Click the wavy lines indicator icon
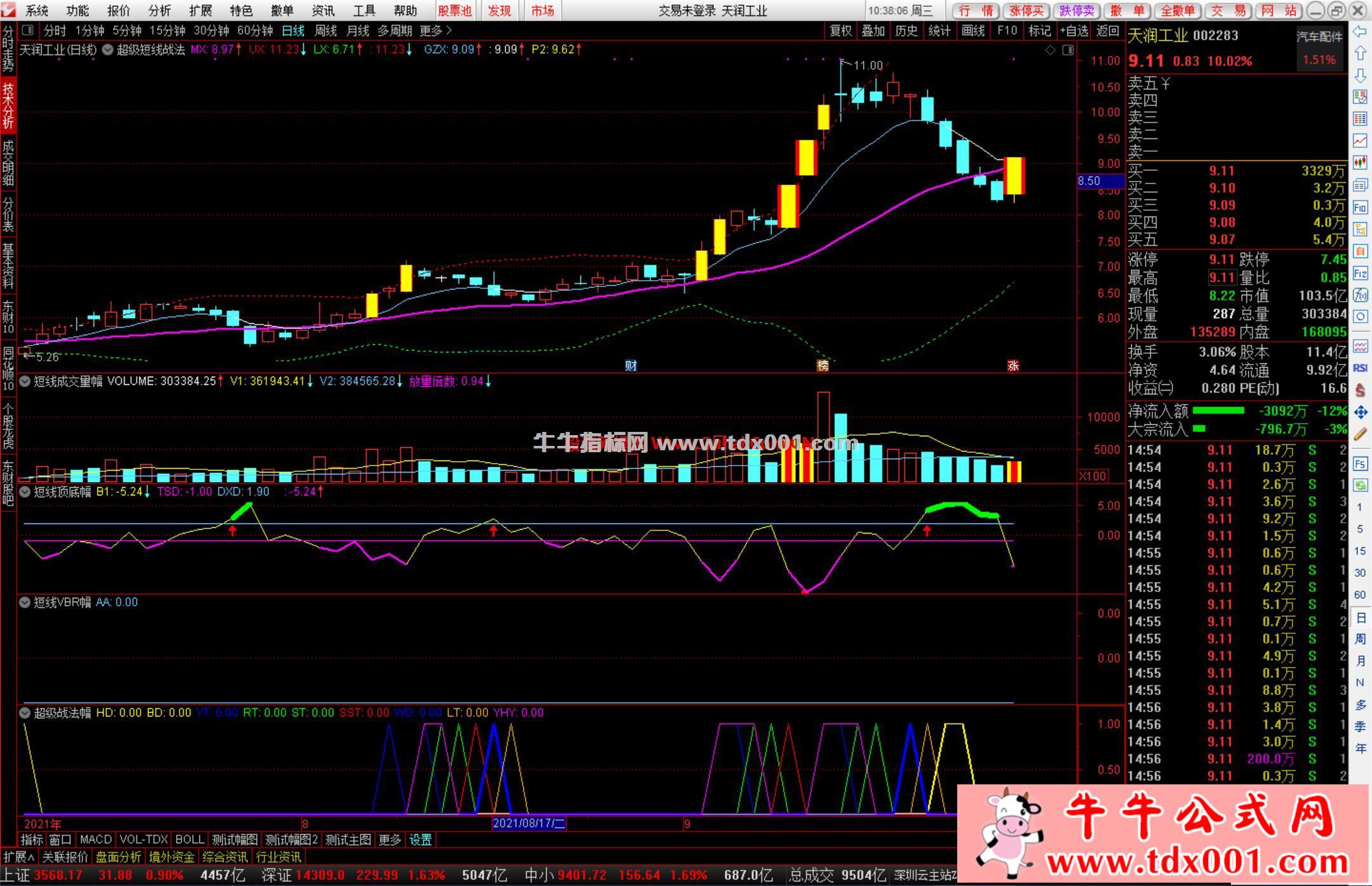This screenshot has height=886, width=1372. (x=1360, y=346)
